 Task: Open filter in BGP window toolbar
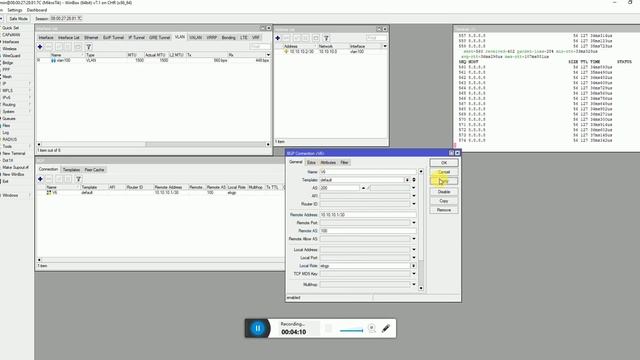pos(78,179)
